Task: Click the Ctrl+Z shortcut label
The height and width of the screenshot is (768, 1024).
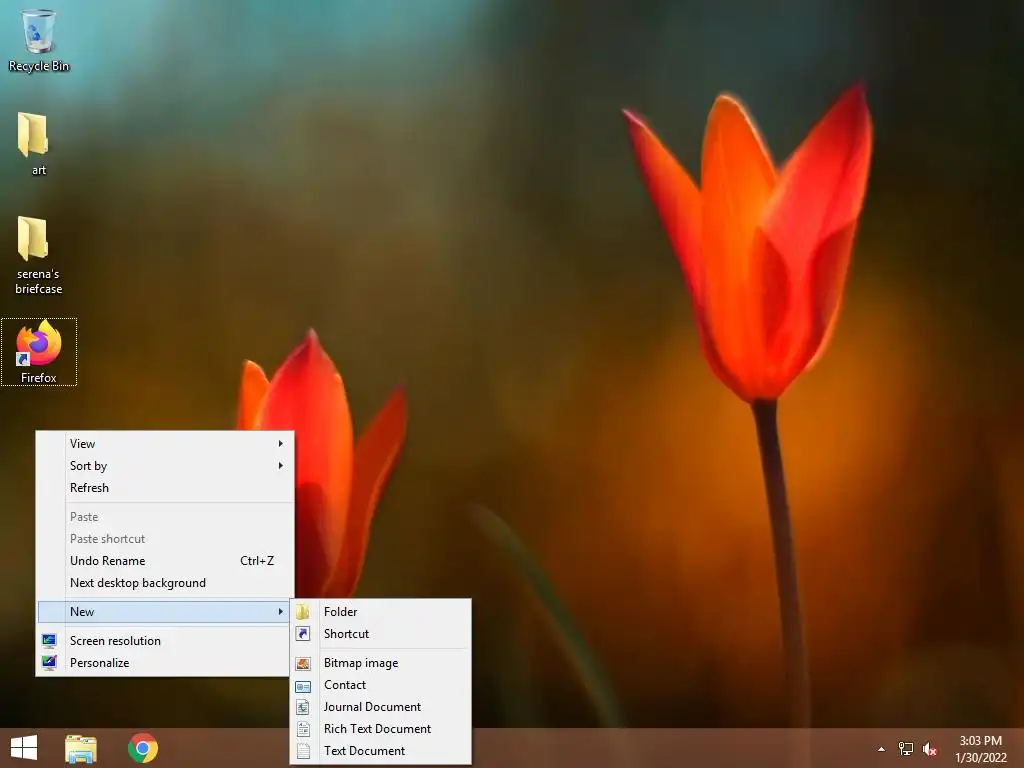Action: [x=257, y=561]
